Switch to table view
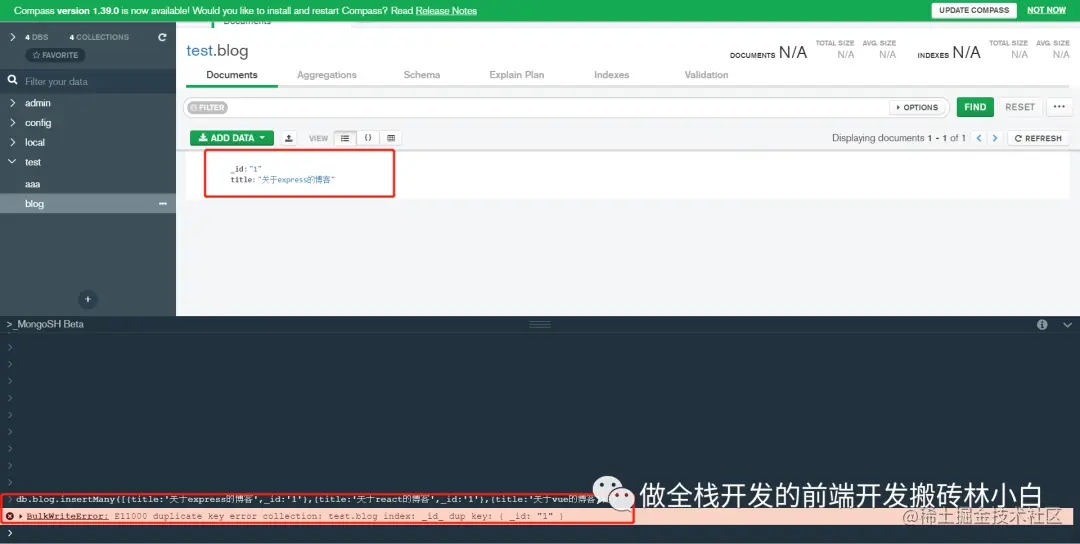 (x=391, y=138)
